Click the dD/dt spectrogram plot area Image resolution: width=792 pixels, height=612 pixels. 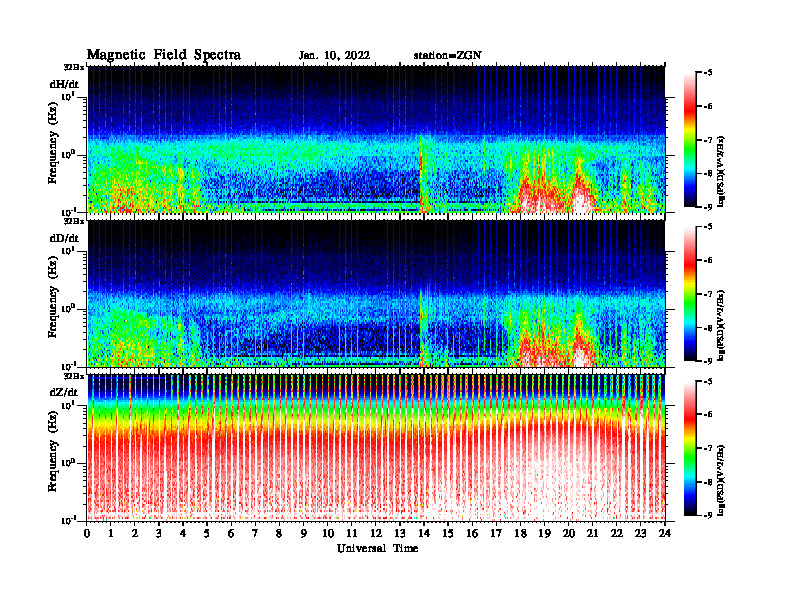point(376,293)
